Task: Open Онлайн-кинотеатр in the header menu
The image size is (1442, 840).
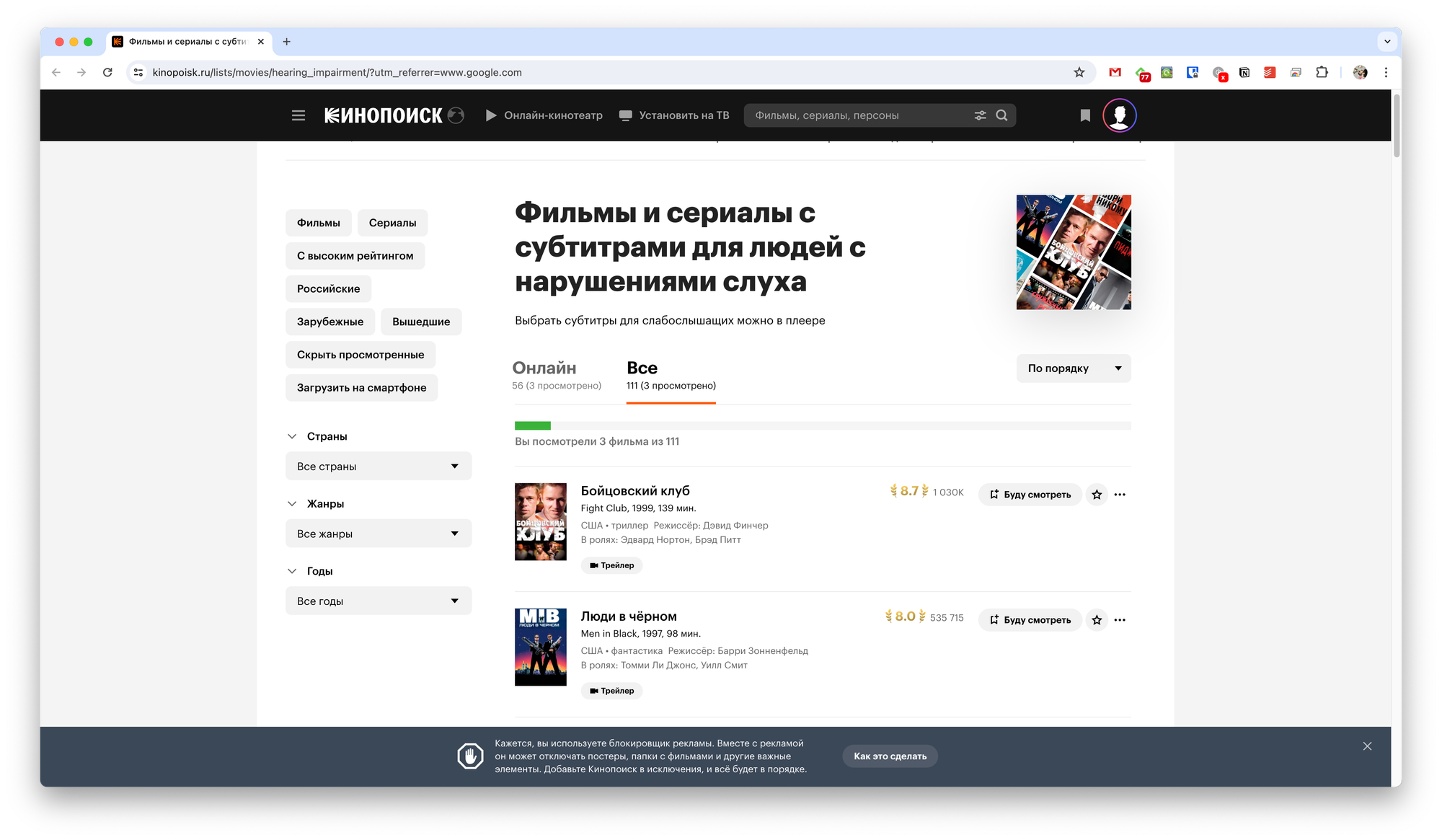Action: [544, 115]
